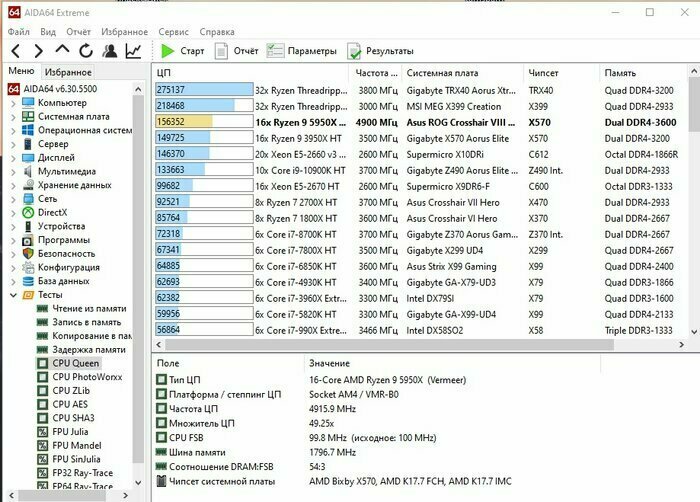The image size is (700, 502).
Task: Select the FP32 Ray-Trace test
Action: click(x=75, y=473)
